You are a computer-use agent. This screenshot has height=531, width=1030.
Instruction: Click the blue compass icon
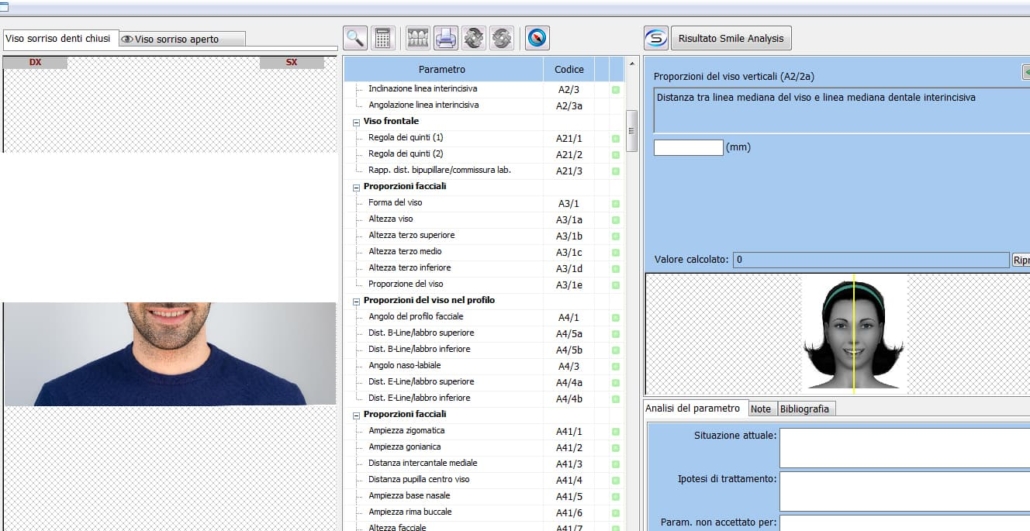pos(537,38)
